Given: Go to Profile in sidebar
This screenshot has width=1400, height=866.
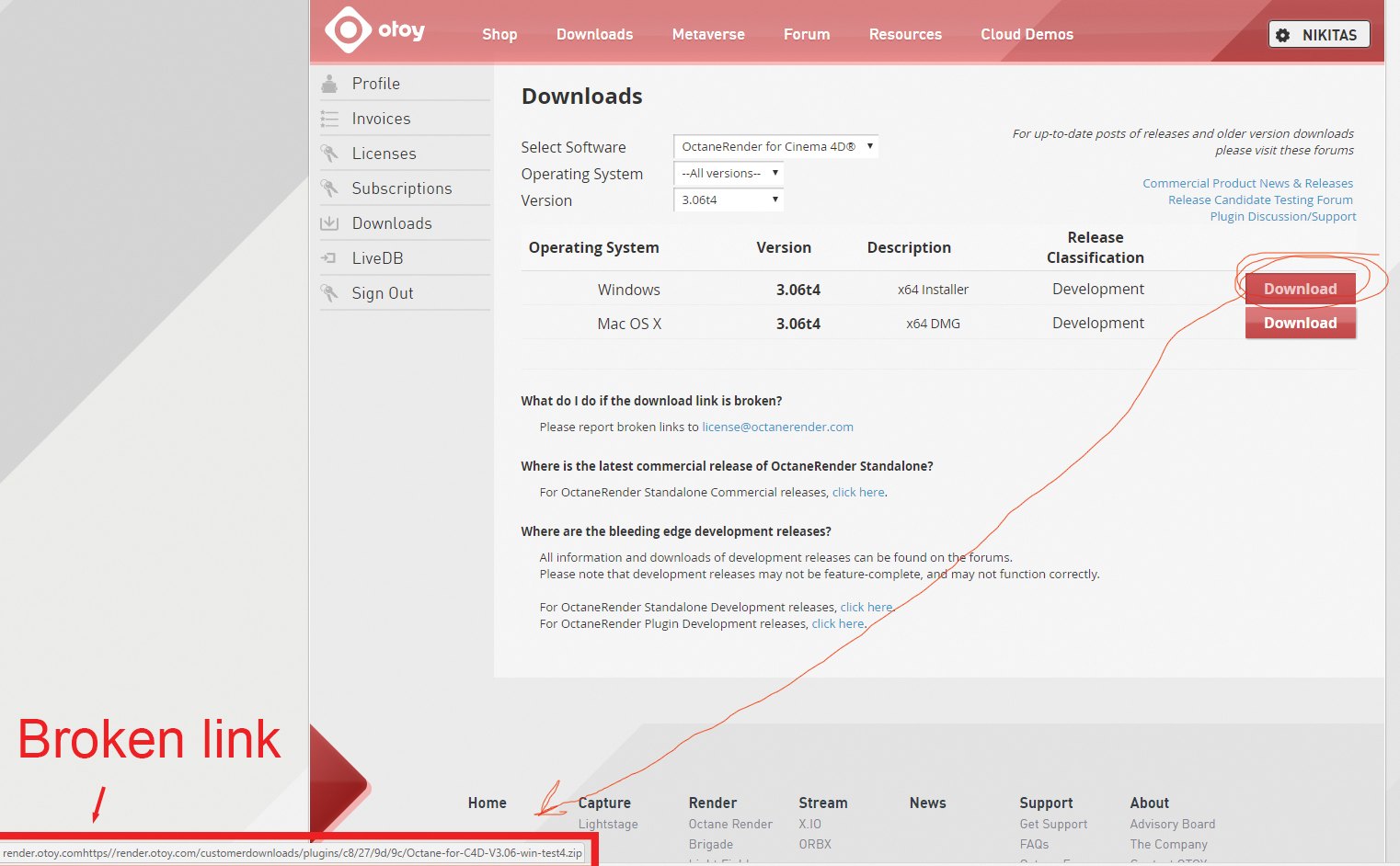Looking at the screenshot, I should tap(376, 84).
